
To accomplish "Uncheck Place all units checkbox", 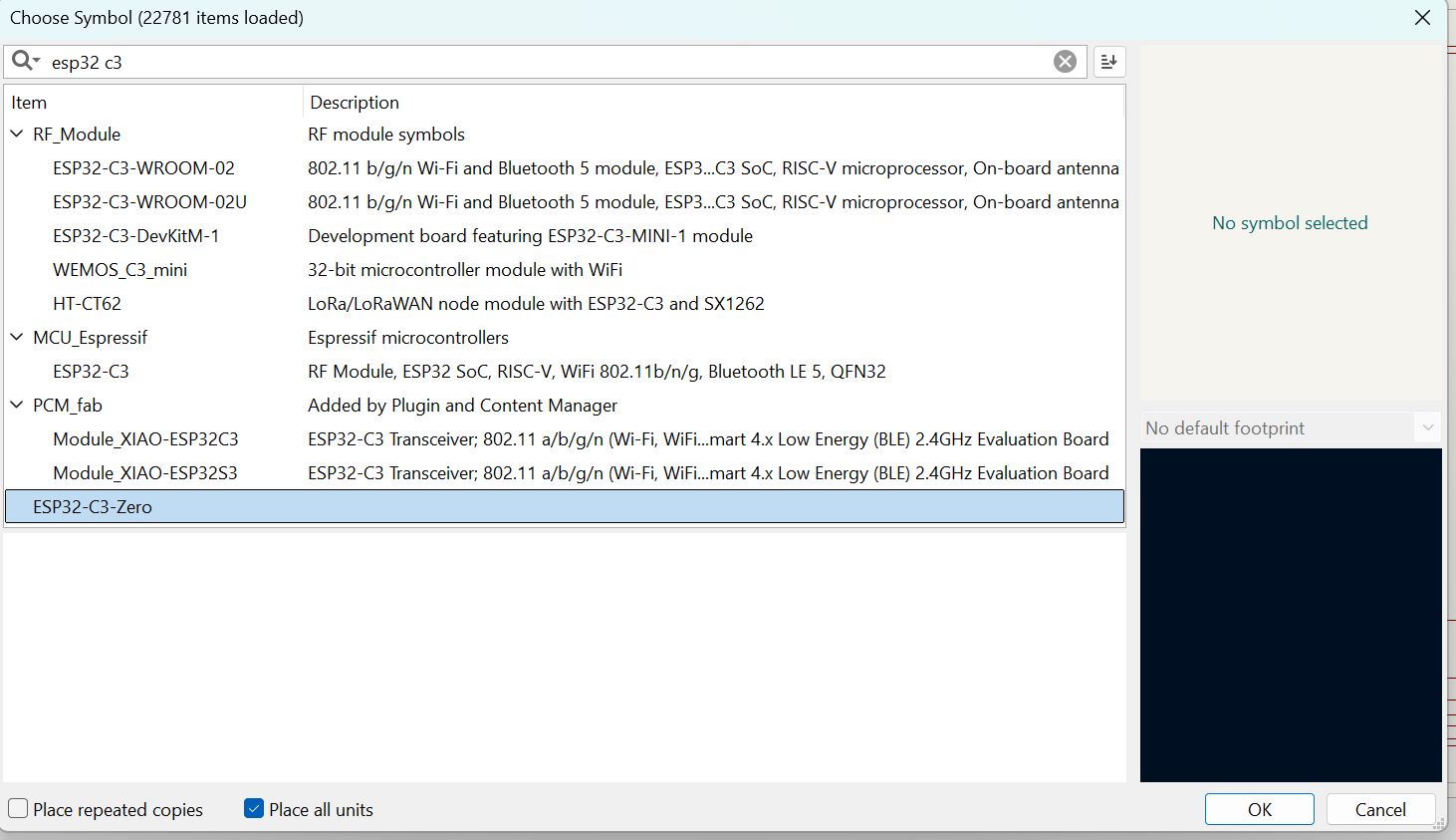I will (x=254, y=809).
